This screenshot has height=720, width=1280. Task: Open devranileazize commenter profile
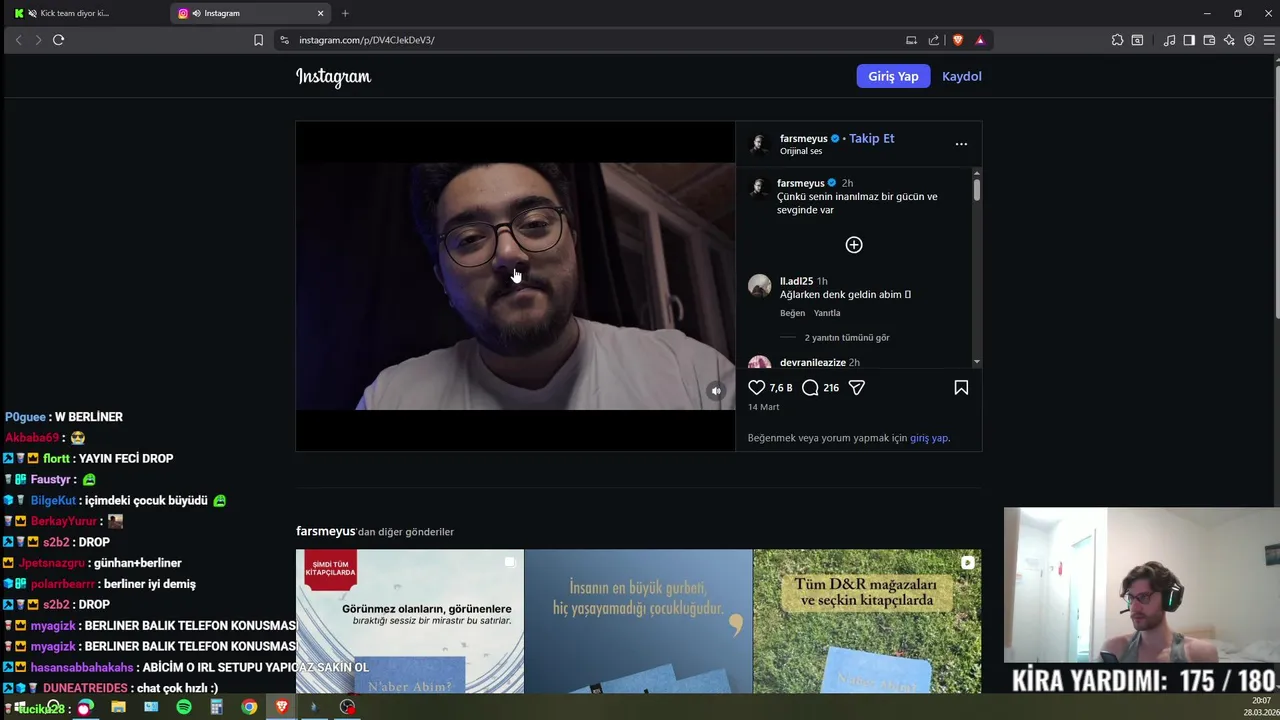[x=813, y=362]
